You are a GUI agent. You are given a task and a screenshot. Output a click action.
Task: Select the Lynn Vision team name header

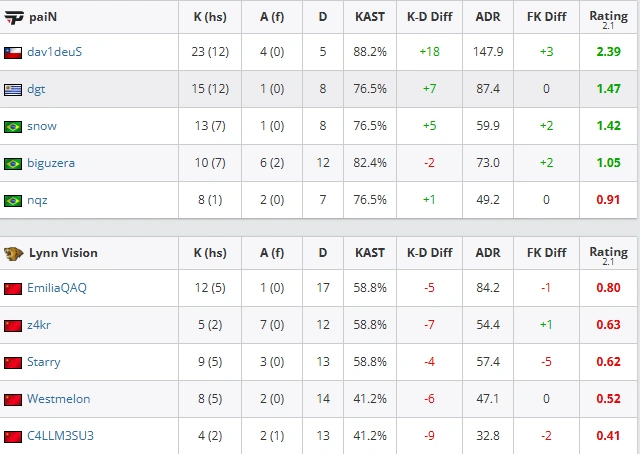tap(63, 253)
